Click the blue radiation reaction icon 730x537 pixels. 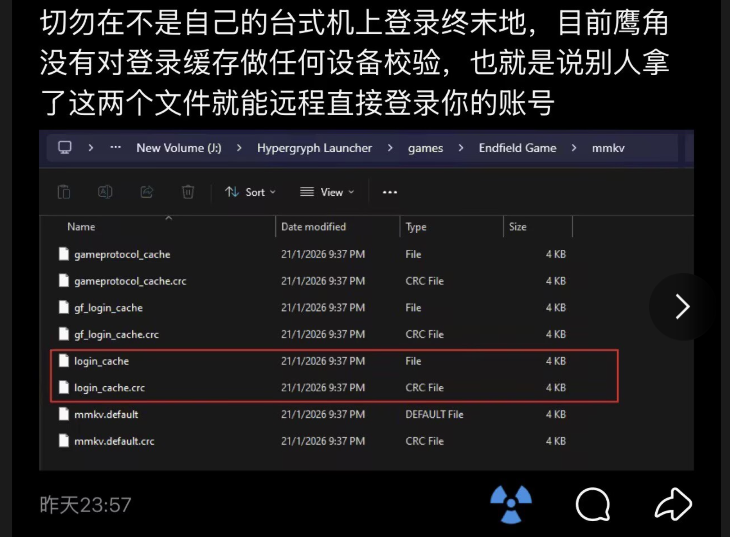[513, 503]
